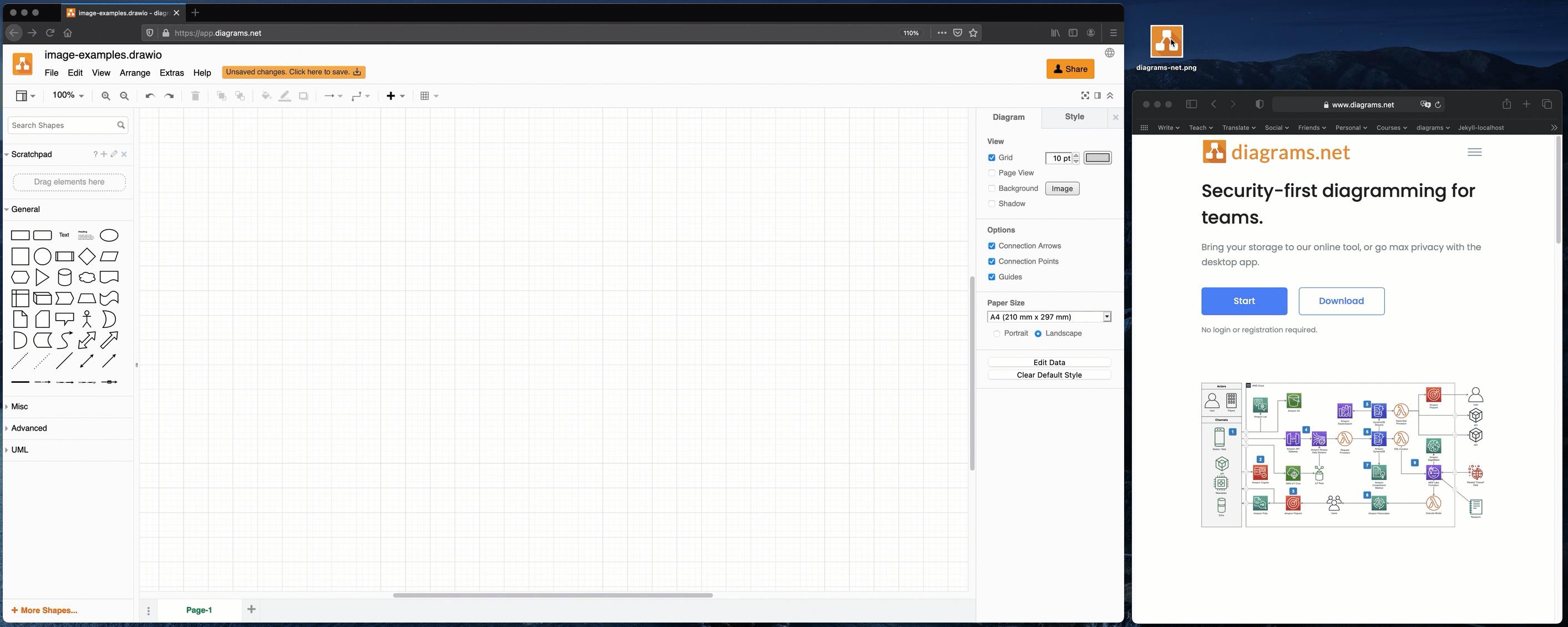Screen dimensions: 1568x627
Task: Click the undo arrow icon
Action: (150, 95)
